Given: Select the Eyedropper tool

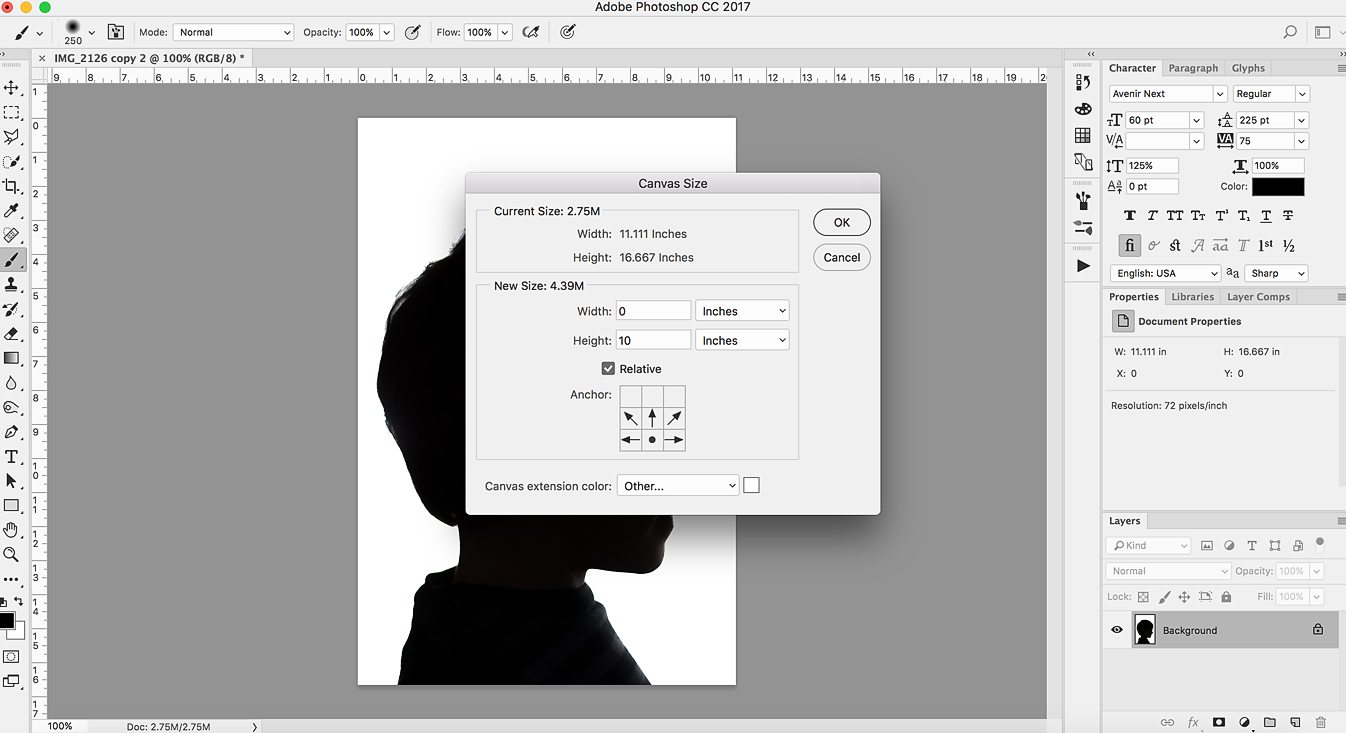Looking at the screenshot, I should [12, 211].
